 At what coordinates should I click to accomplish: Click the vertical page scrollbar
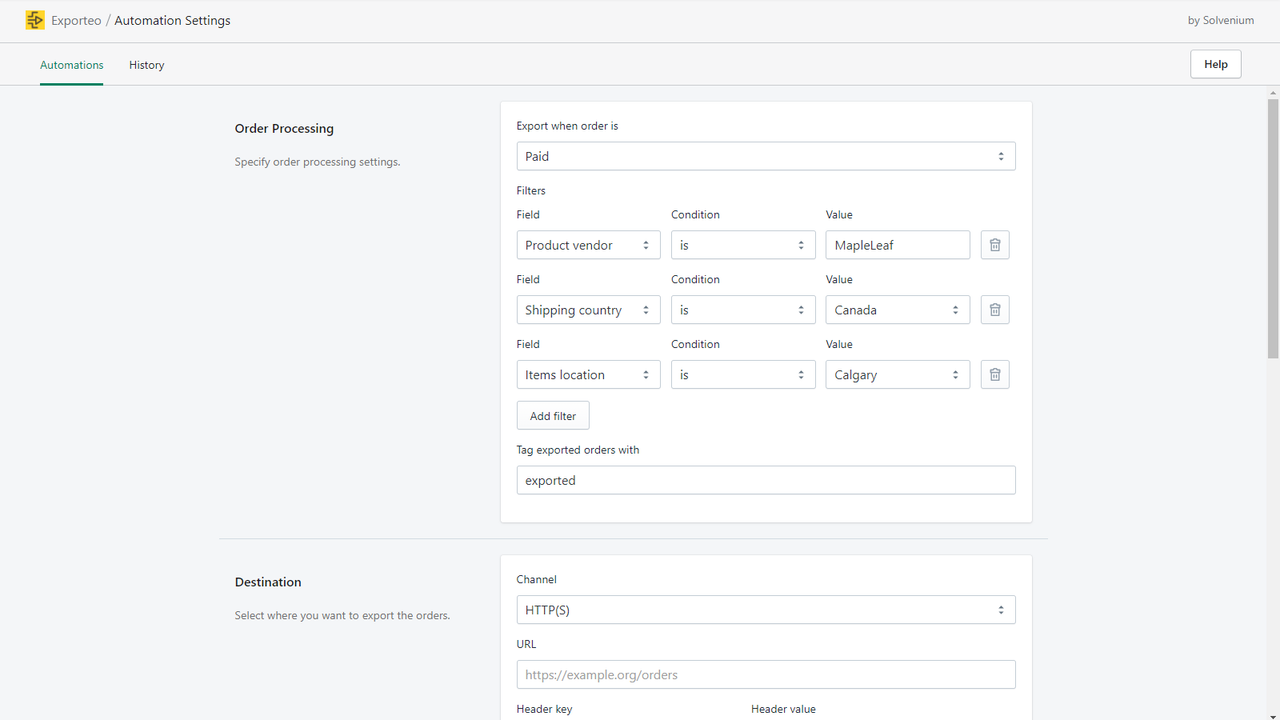point(1273,228)
